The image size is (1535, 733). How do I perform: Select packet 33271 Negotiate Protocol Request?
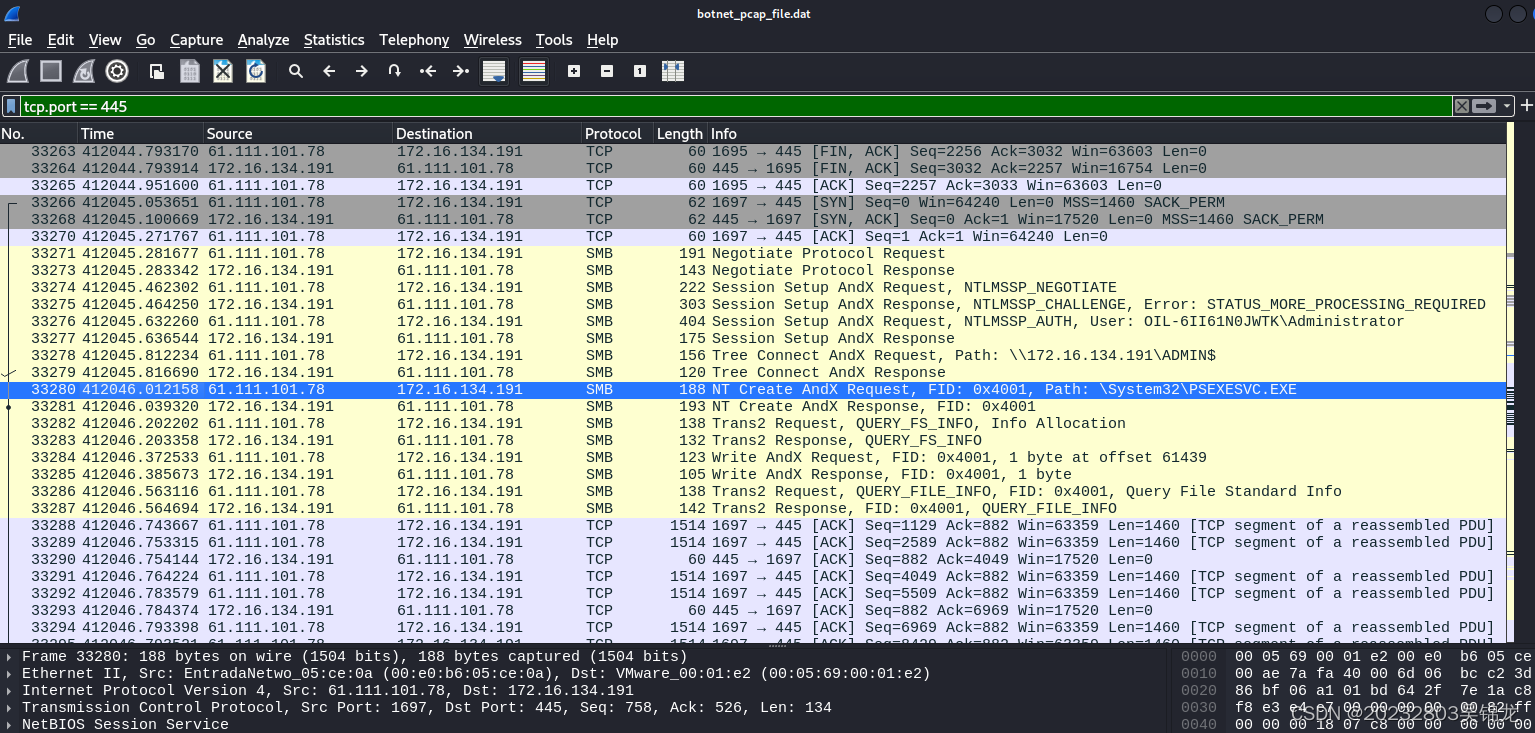(753, 253)
